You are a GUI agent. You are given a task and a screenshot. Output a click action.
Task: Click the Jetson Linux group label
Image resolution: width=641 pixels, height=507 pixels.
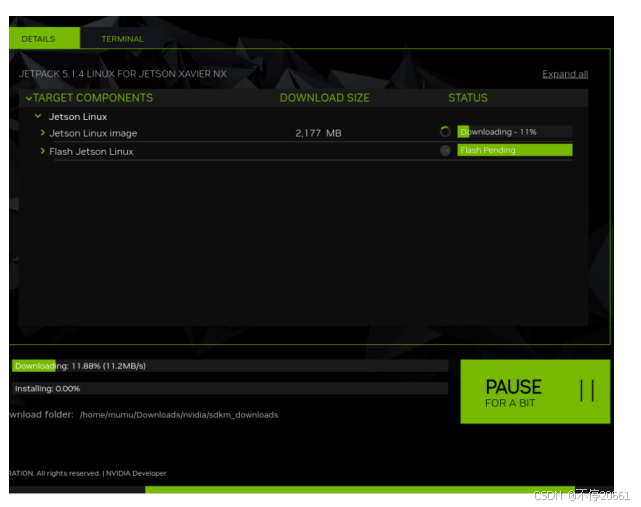78,117
